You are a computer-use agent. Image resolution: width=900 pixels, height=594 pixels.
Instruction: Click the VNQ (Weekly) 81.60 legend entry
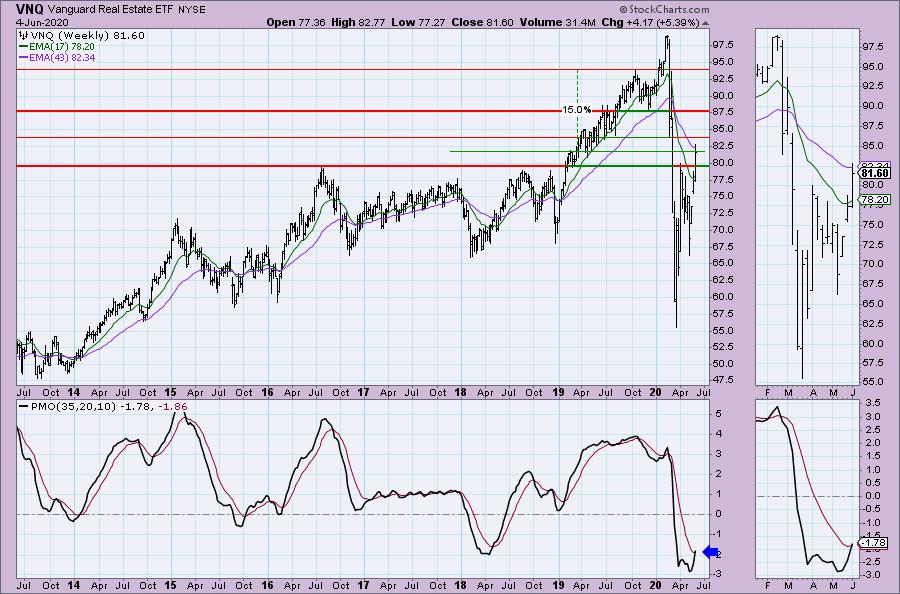[89, 36]
